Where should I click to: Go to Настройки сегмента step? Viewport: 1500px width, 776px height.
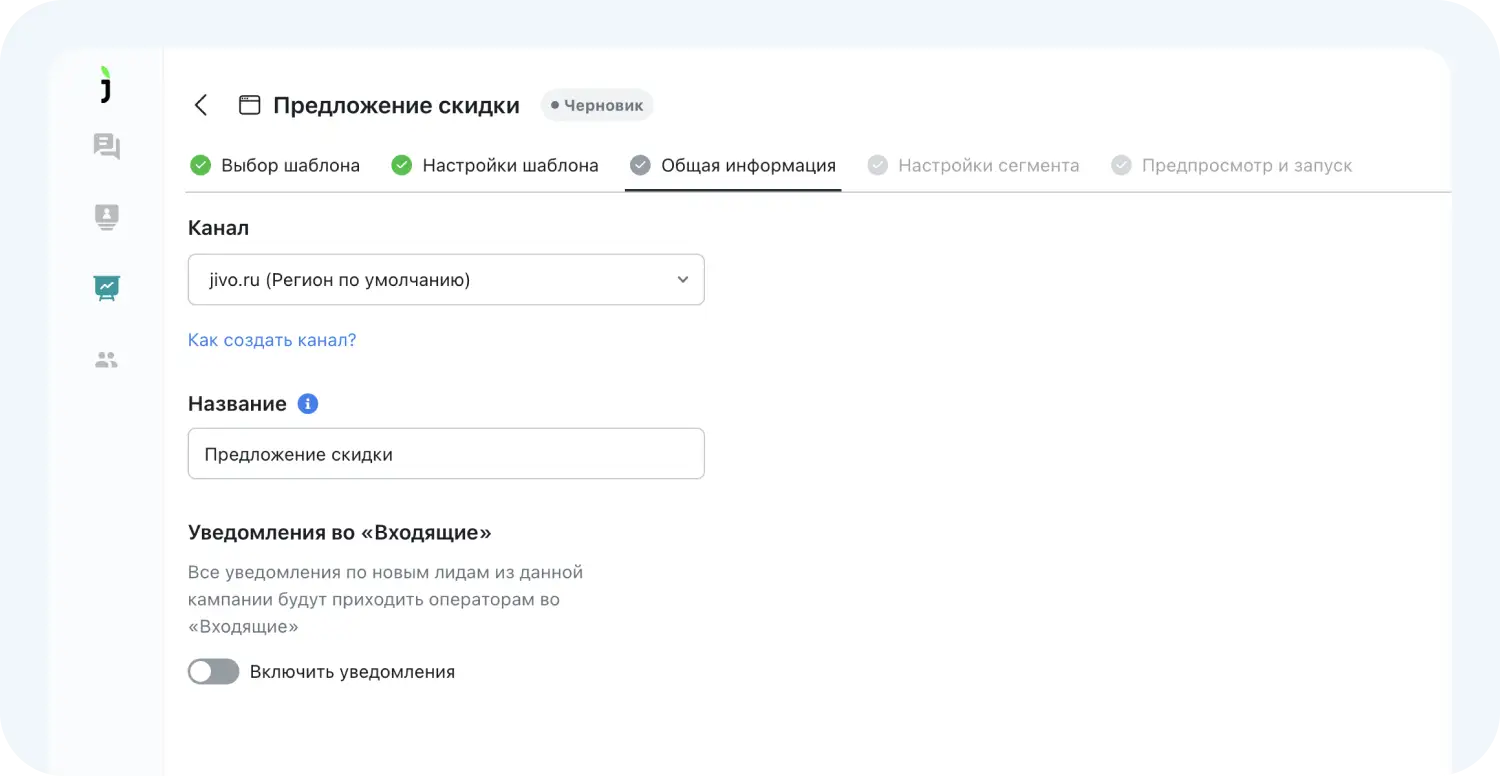[x=988, y=166]
